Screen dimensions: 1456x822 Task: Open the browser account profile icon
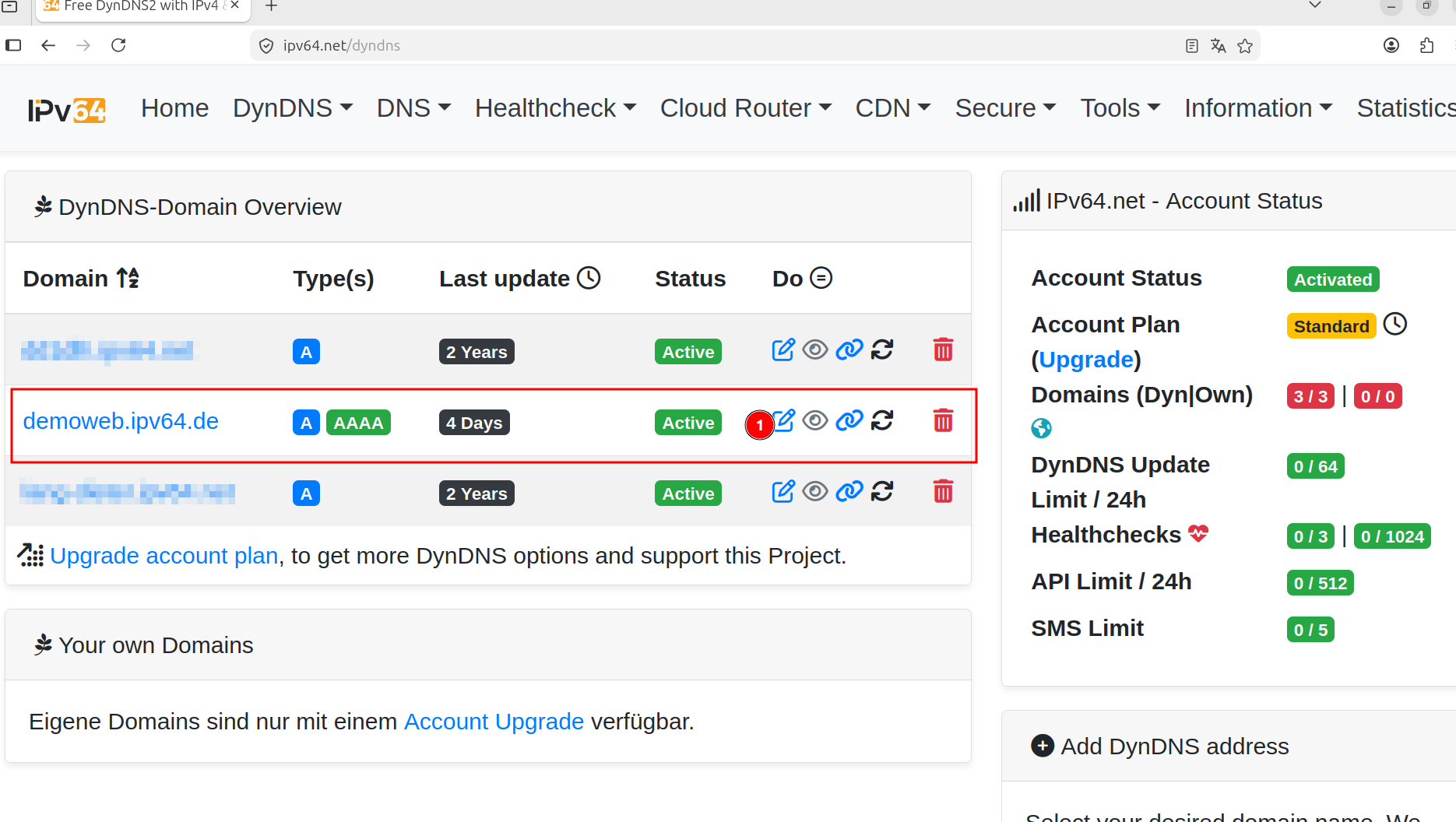[x=1391, y=45]
